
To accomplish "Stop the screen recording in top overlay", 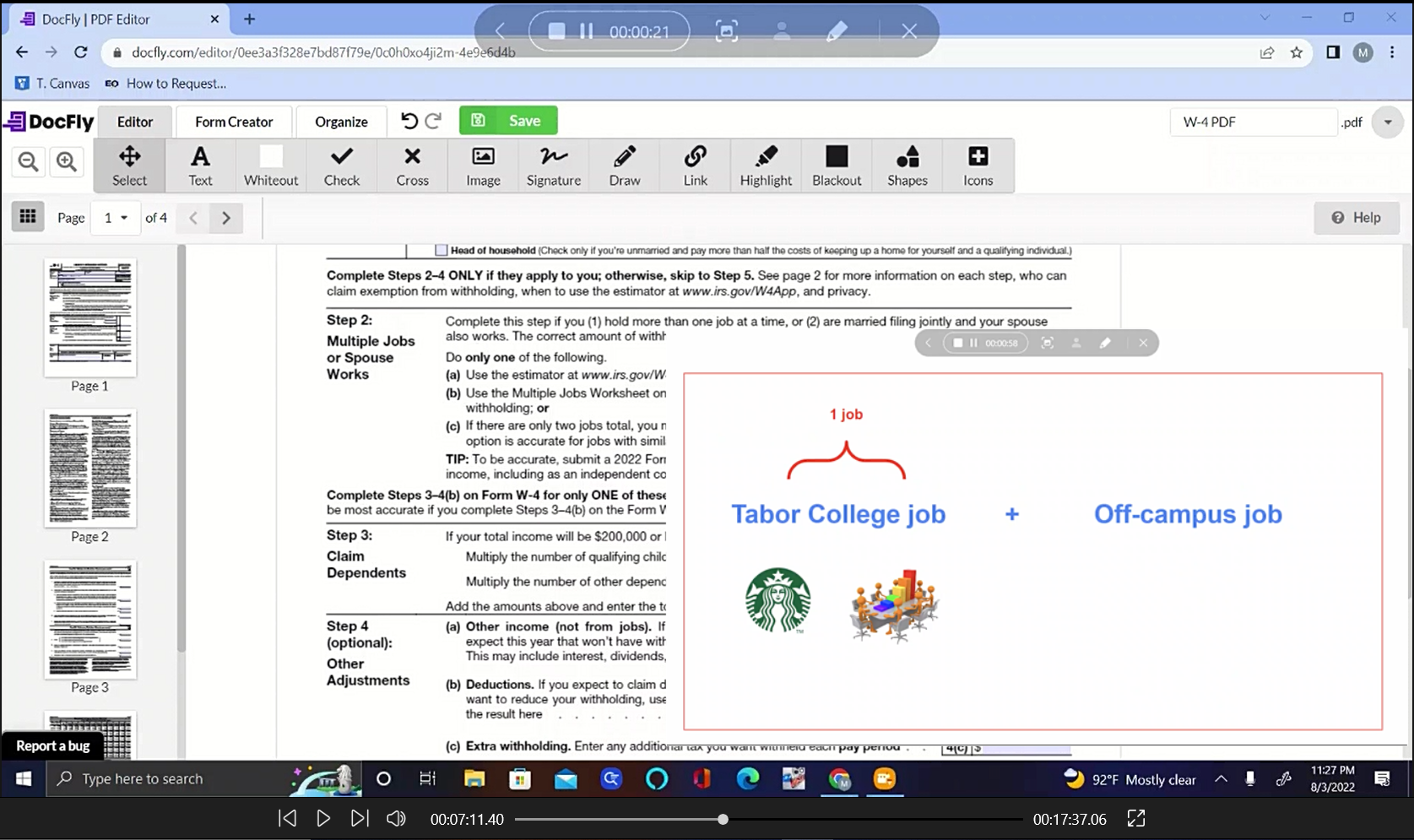I will (556, 31).
